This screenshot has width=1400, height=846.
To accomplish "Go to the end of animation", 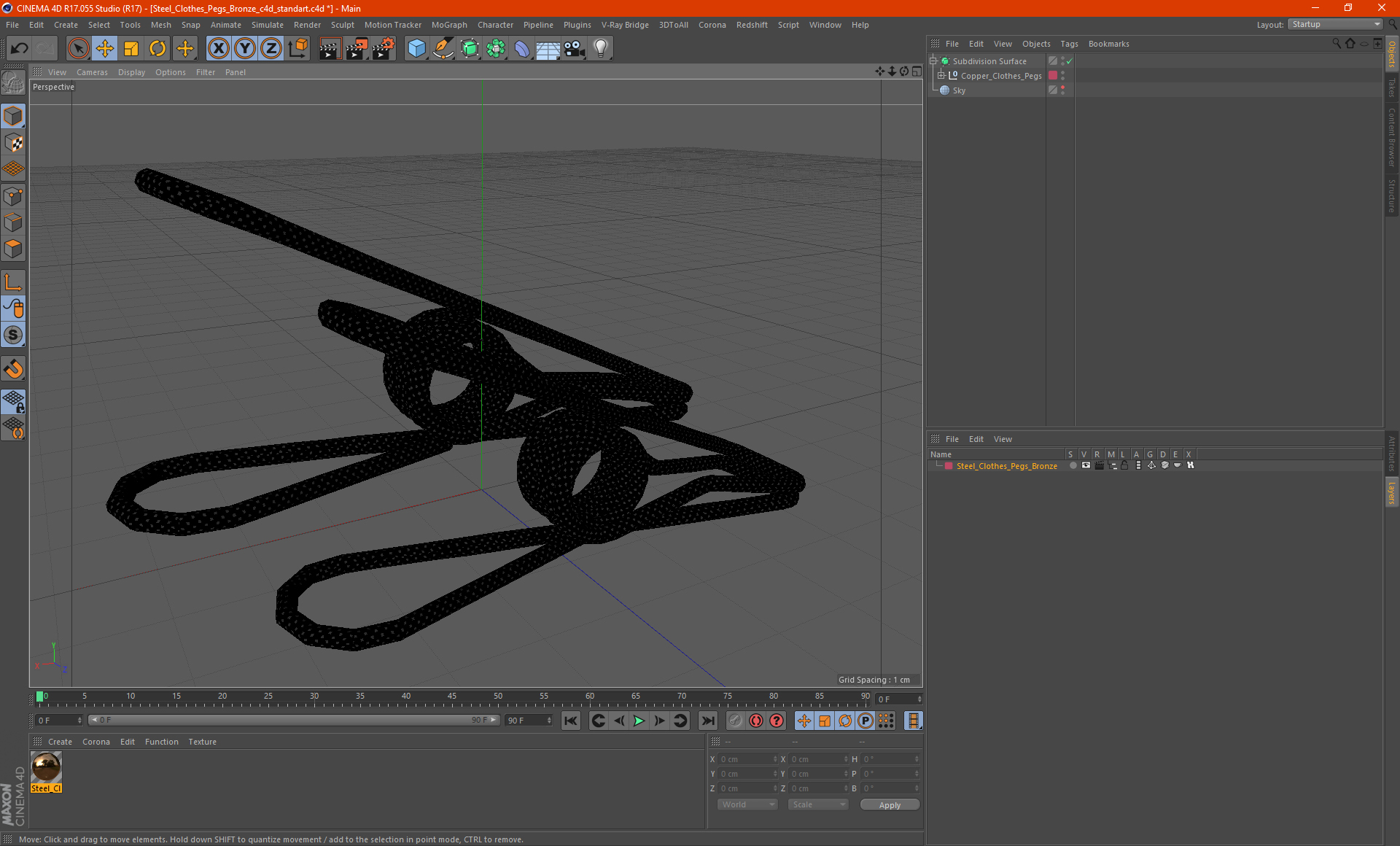I will 707,721.
